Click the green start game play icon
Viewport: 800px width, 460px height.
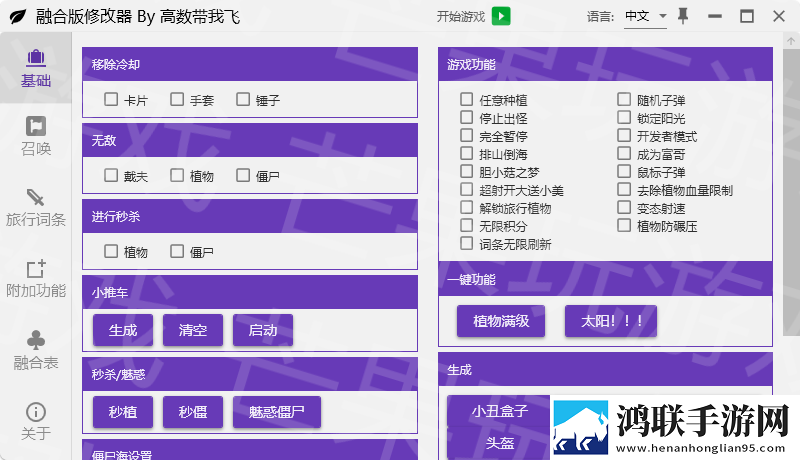[501, 16]
